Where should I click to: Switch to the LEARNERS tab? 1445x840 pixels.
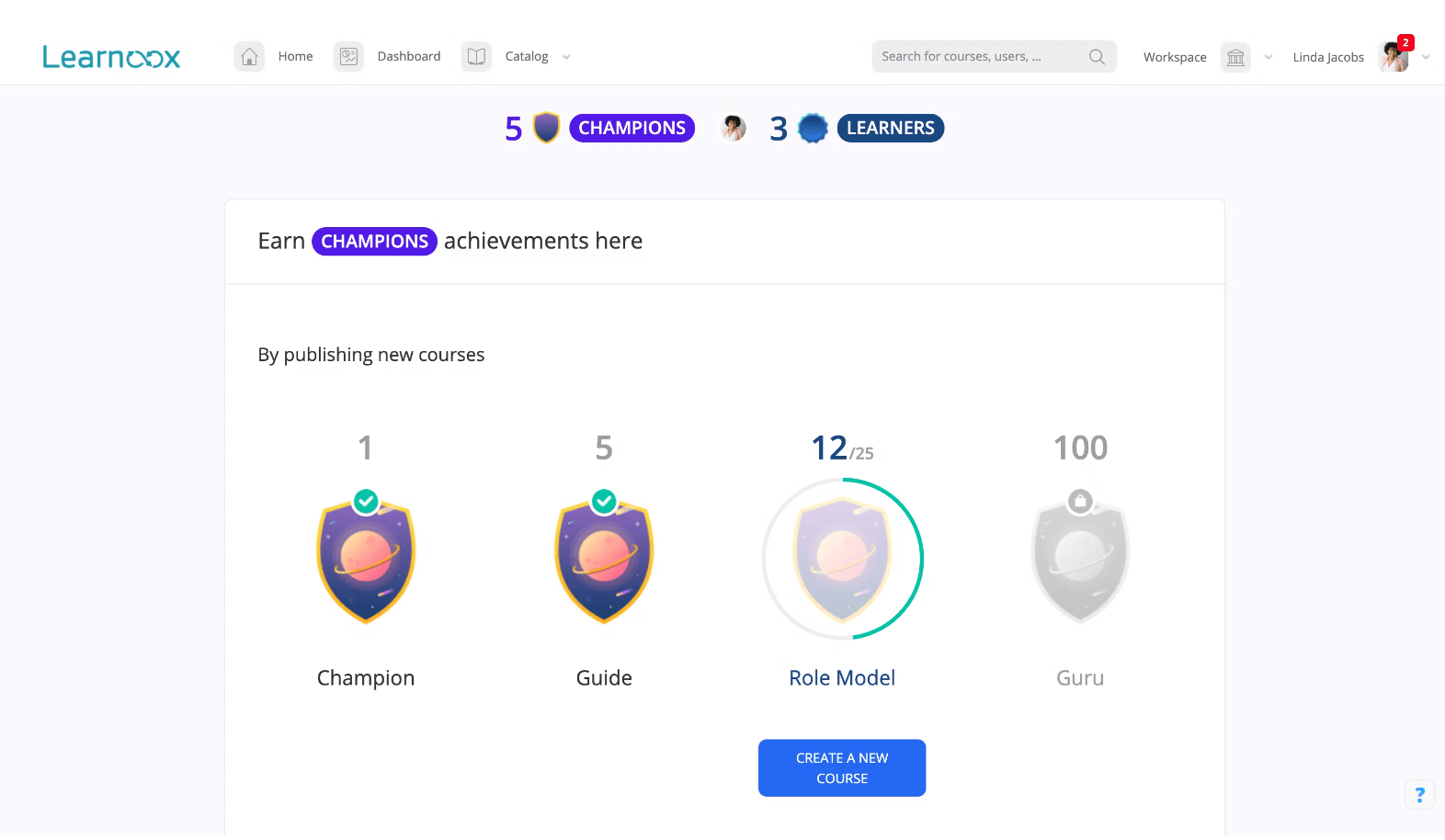coord(891,129)
